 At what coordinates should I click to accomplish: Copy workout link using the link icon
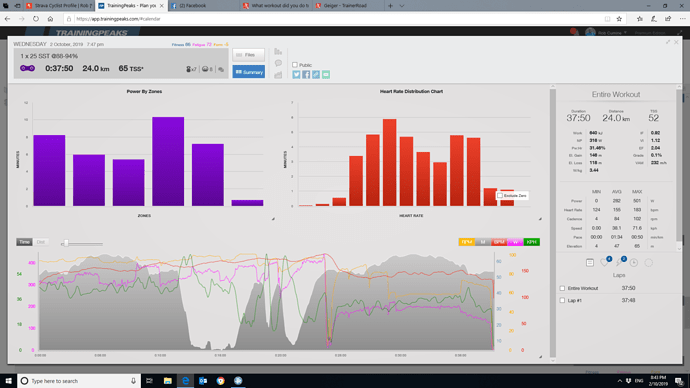click(x=316, y=74)
